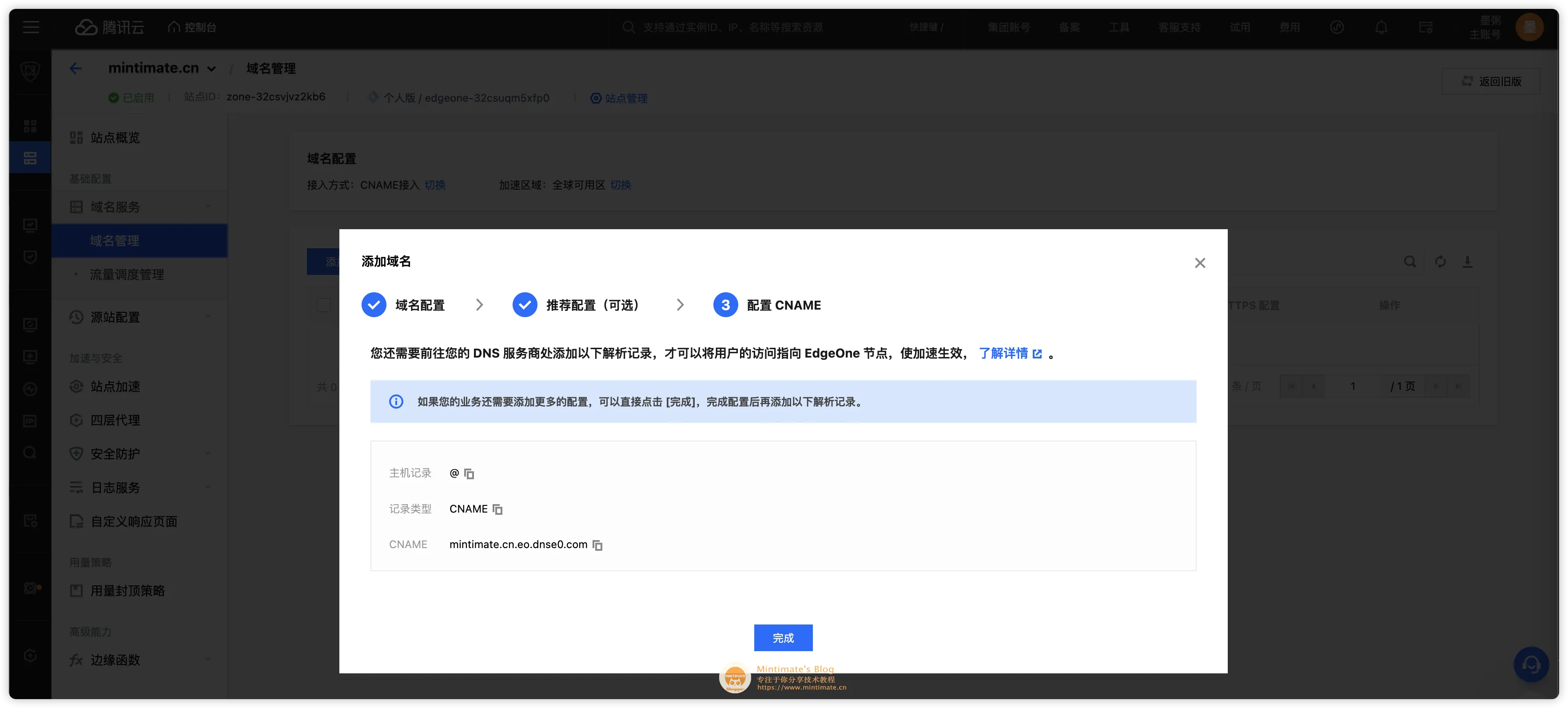Close the 添加域名 dialog
Viewport: 1568px width, 708px height.
coord(1199,263)
